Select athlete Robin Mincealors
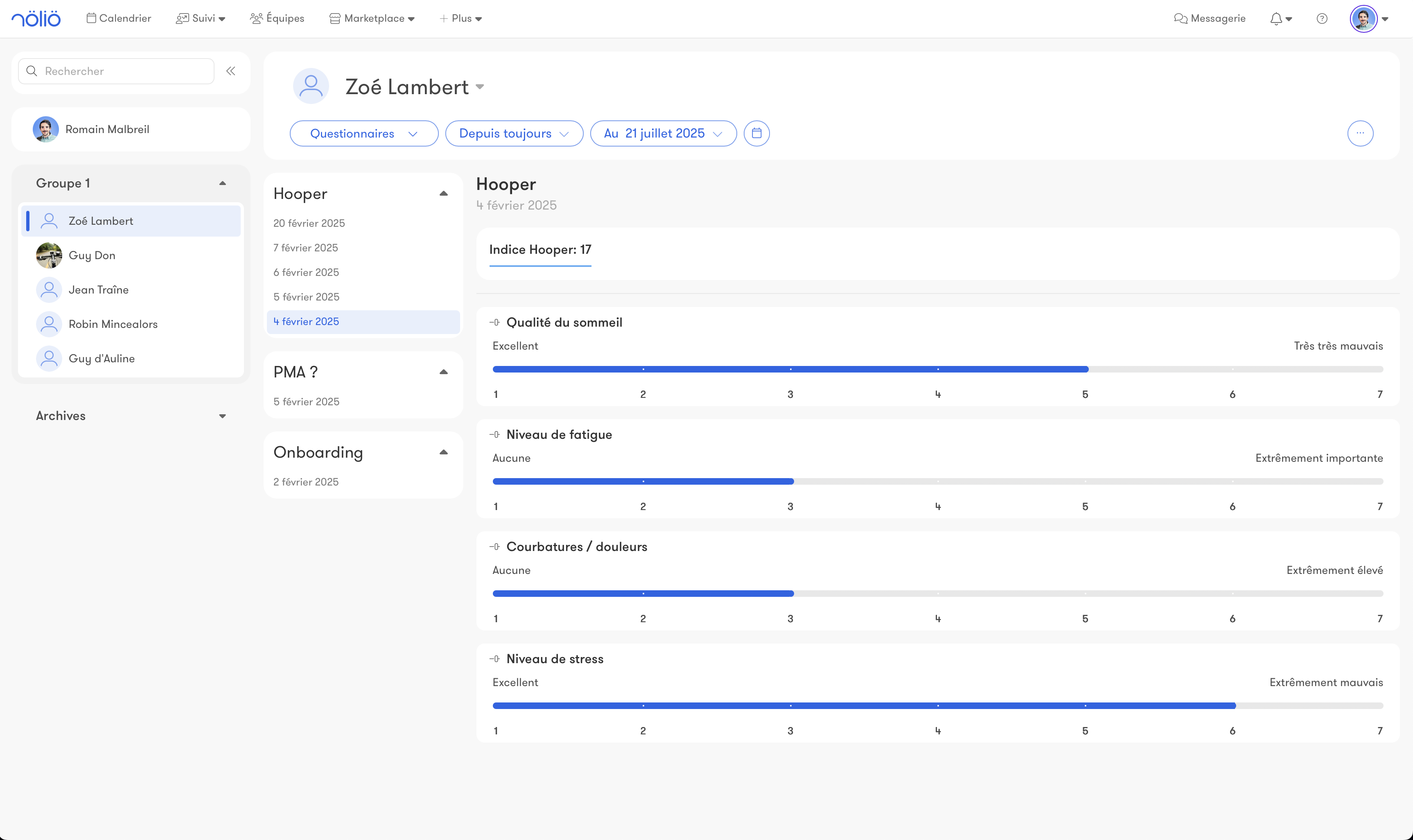Image resolution: width=1413 pixels, height=840 pixels. [x=113, y=324]
